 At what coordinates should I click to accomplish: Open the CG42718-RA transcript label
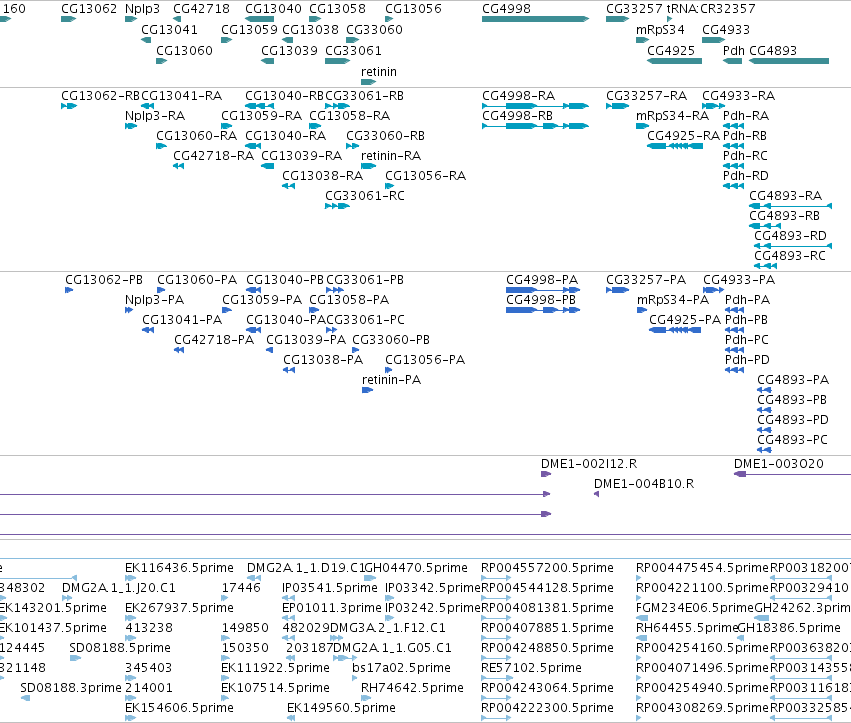coord(213,156)
